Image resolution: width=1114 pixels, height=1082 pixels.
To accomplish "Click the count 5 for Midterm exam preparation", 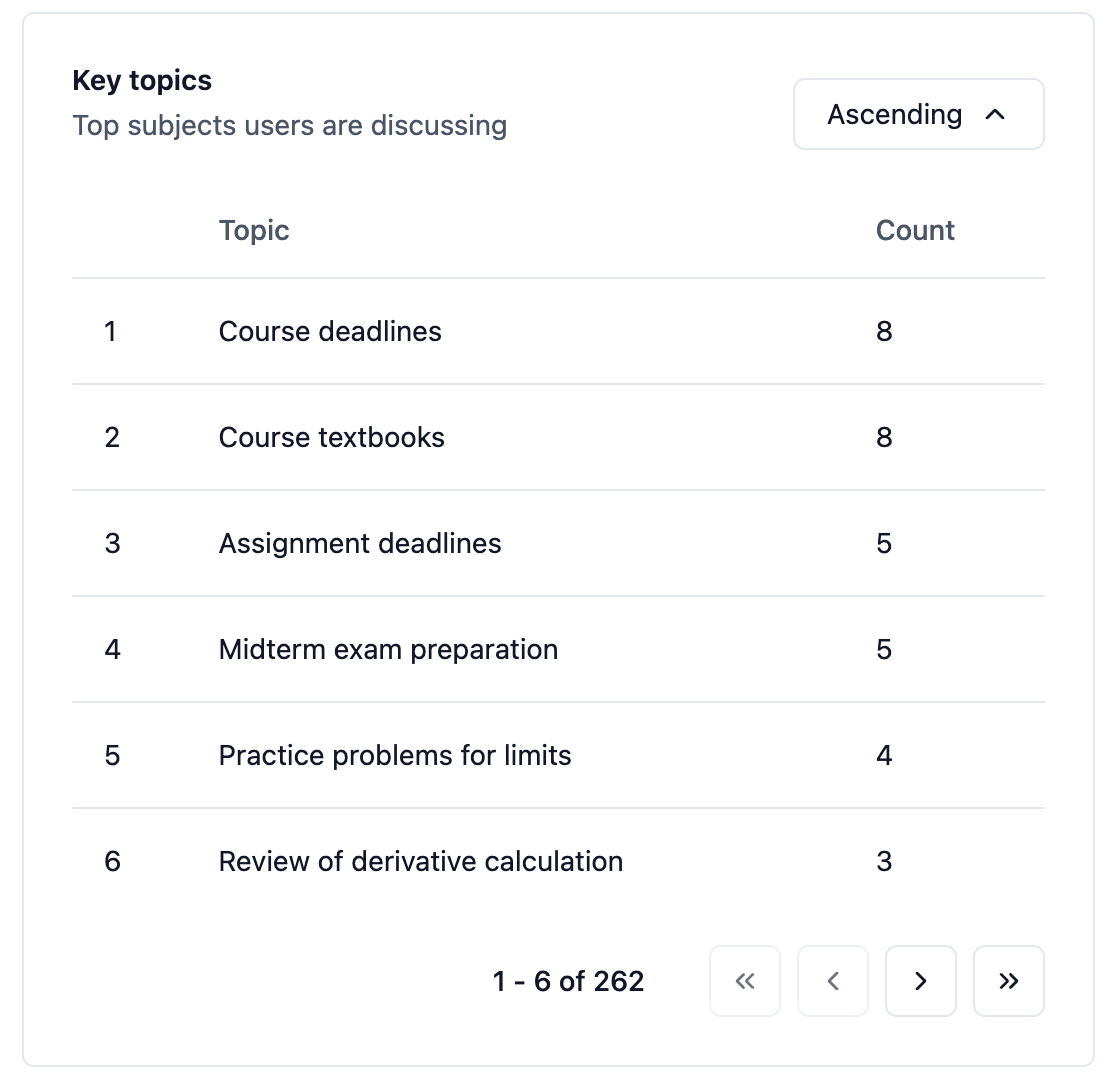I will pos(884,649).
